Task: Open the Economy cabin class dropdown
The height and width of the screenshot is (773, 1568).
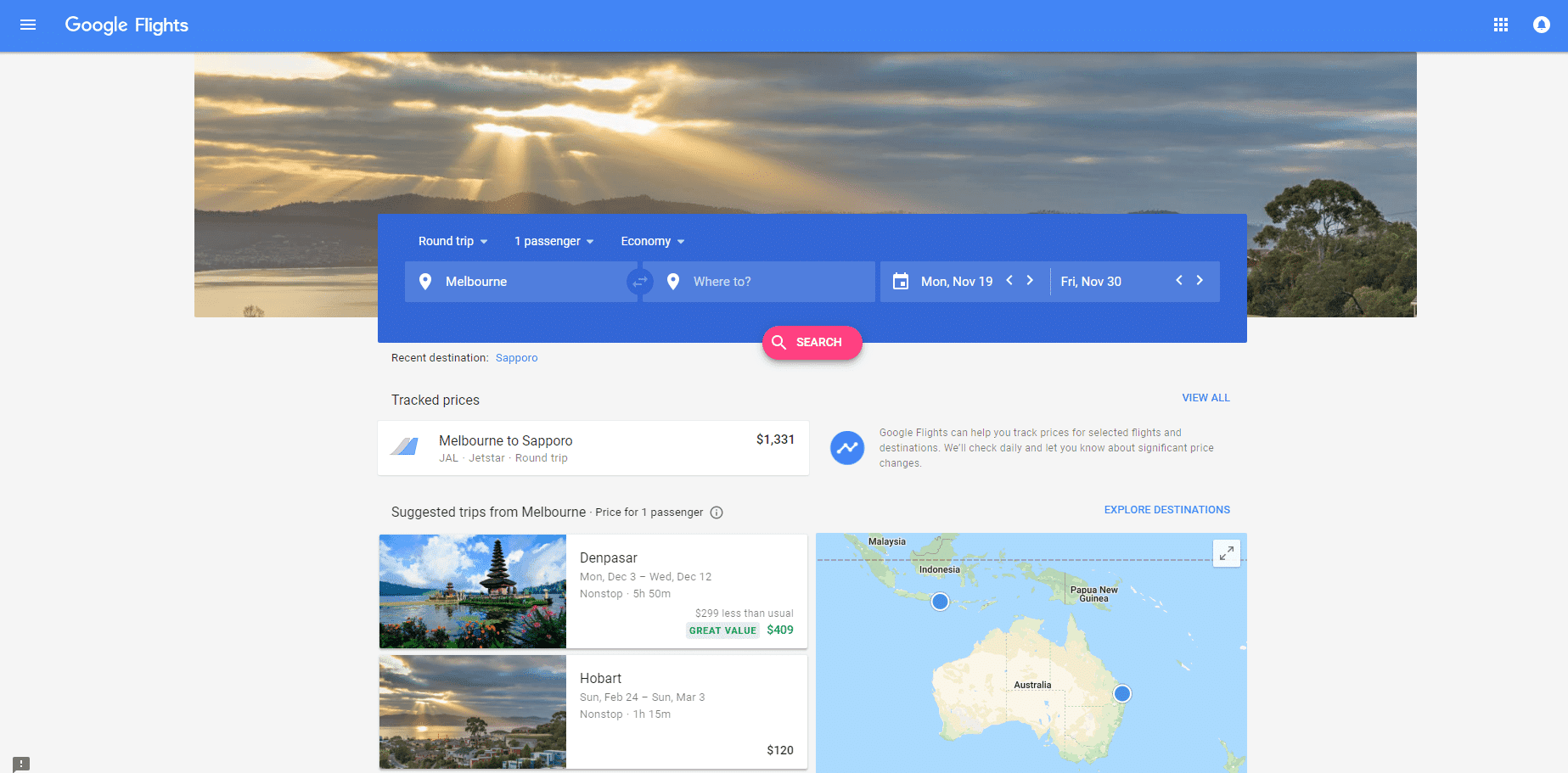Action: pyautogui.click(x=652, y=241)
